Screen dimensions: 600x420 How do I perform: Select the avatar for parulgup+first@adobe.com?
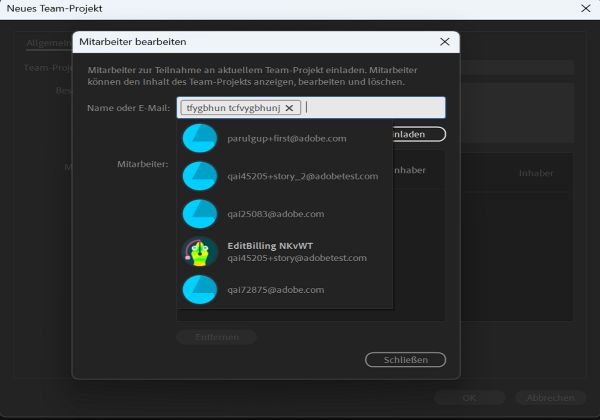(200, 138)
